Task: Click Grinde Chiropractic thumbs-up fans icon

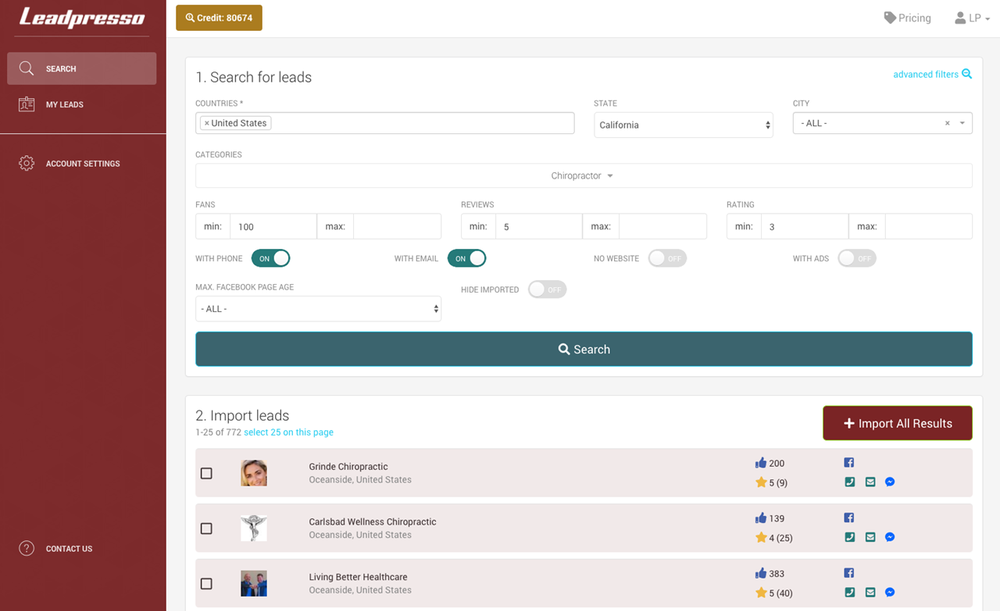Action: coord(761,462)
